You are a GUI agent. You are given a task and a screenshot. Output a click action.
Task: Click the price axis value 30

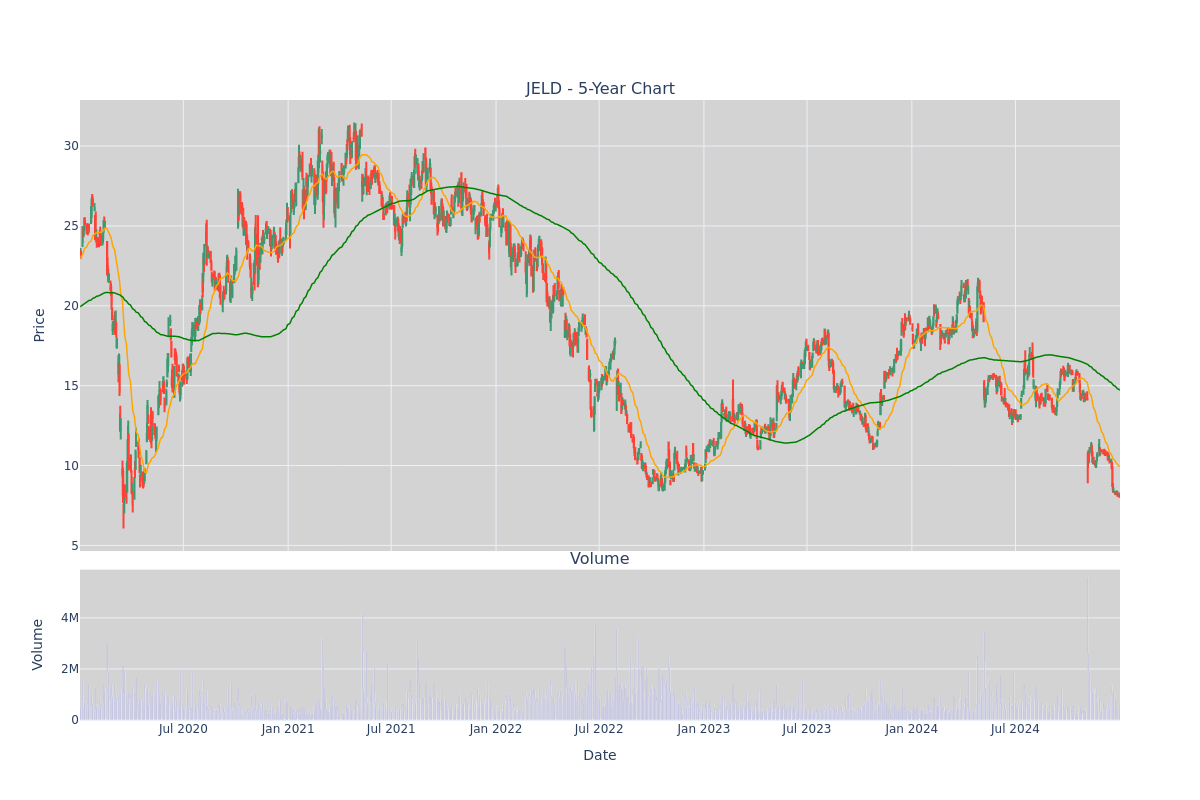71,146
